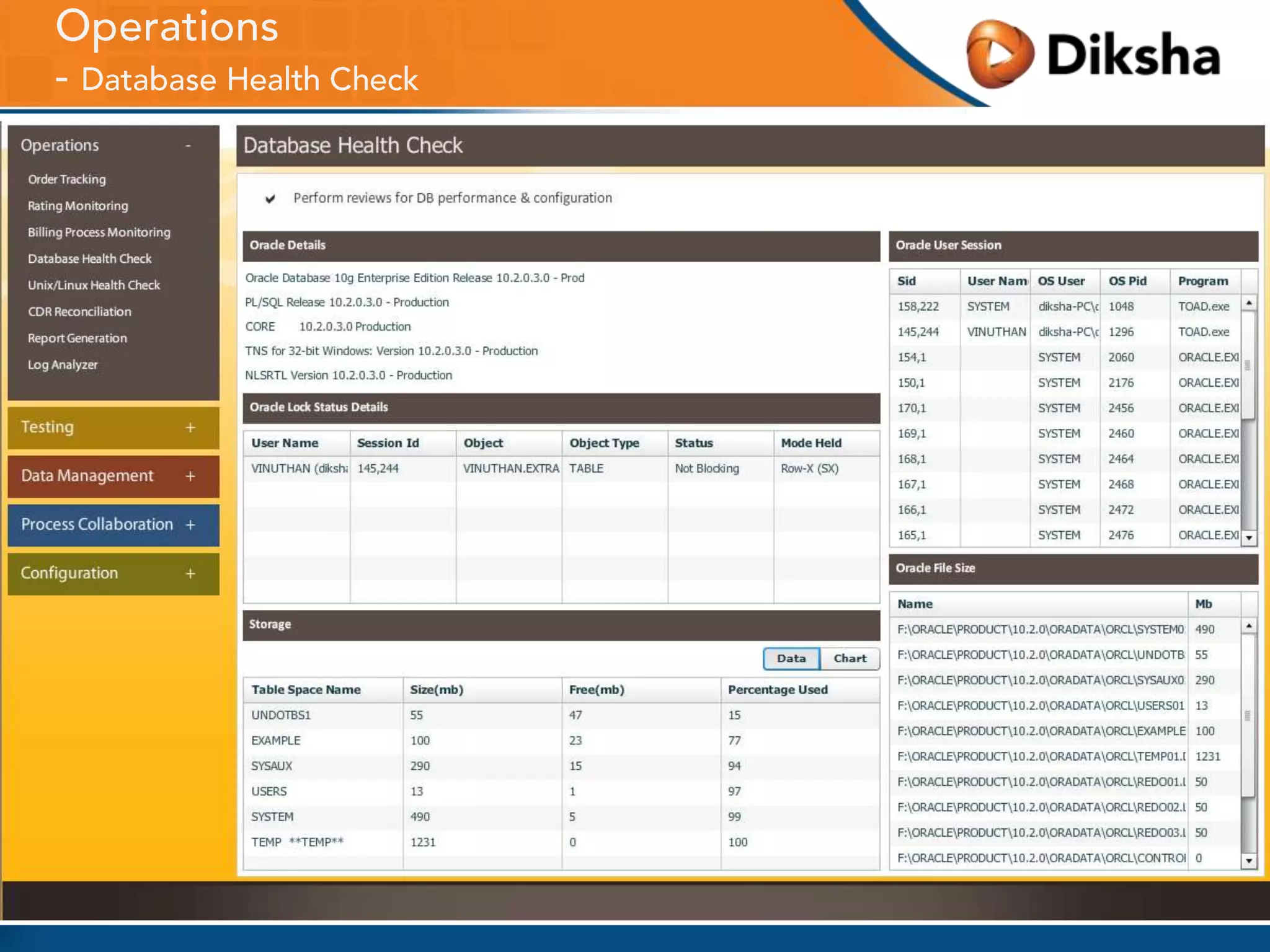Image resolution: width=1270 pixels, height=952 pixels.
Task: Click the Diksha logo icon
Action: coord(1000,54)
